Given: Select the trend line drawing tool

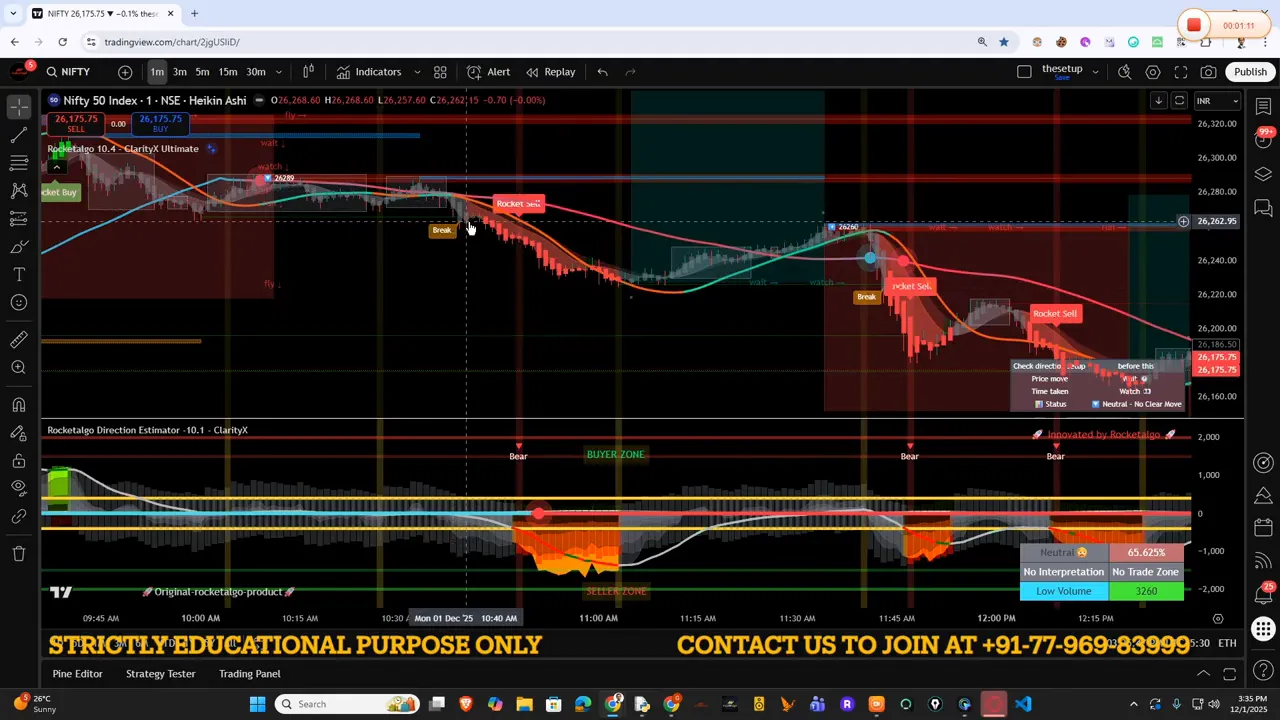Looking at the screenshot, I should 18,134.
